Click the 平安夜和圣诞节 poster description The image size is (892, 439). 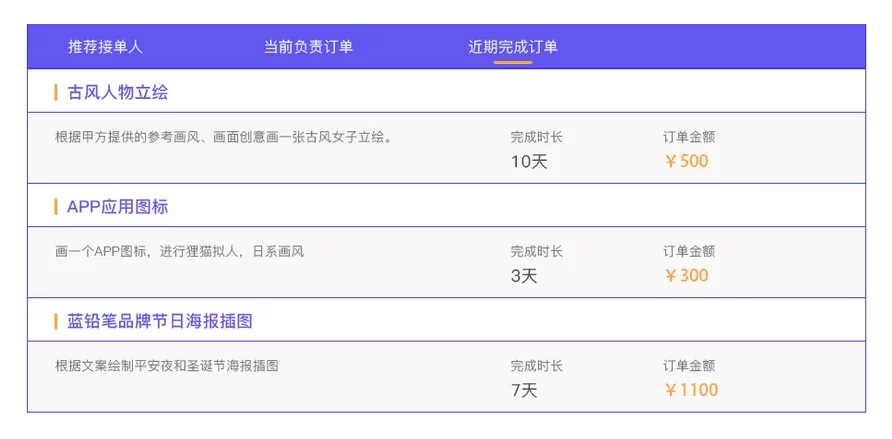pyautogui.click(x=166, y=366)
